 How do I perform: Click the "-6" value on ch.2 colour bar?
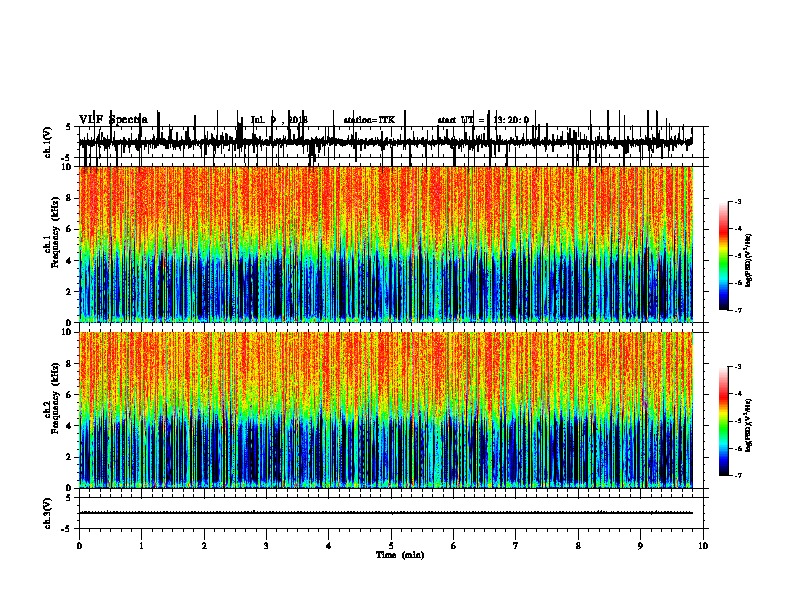point(737,448)
